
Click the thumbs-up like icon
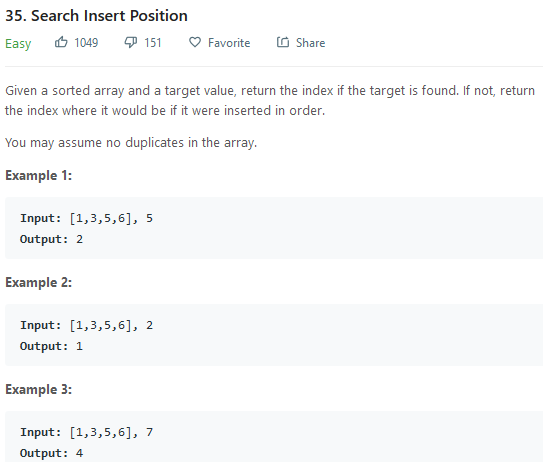(61, 42)
